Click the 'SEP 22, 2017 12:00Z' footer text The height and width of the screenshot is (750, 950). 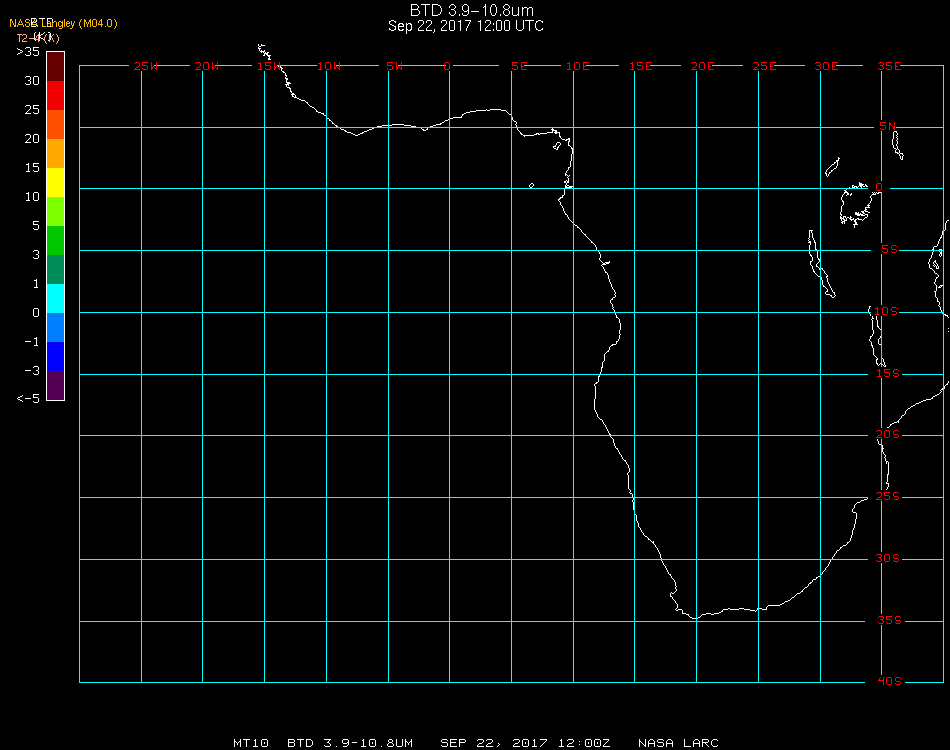coord(525,743)
